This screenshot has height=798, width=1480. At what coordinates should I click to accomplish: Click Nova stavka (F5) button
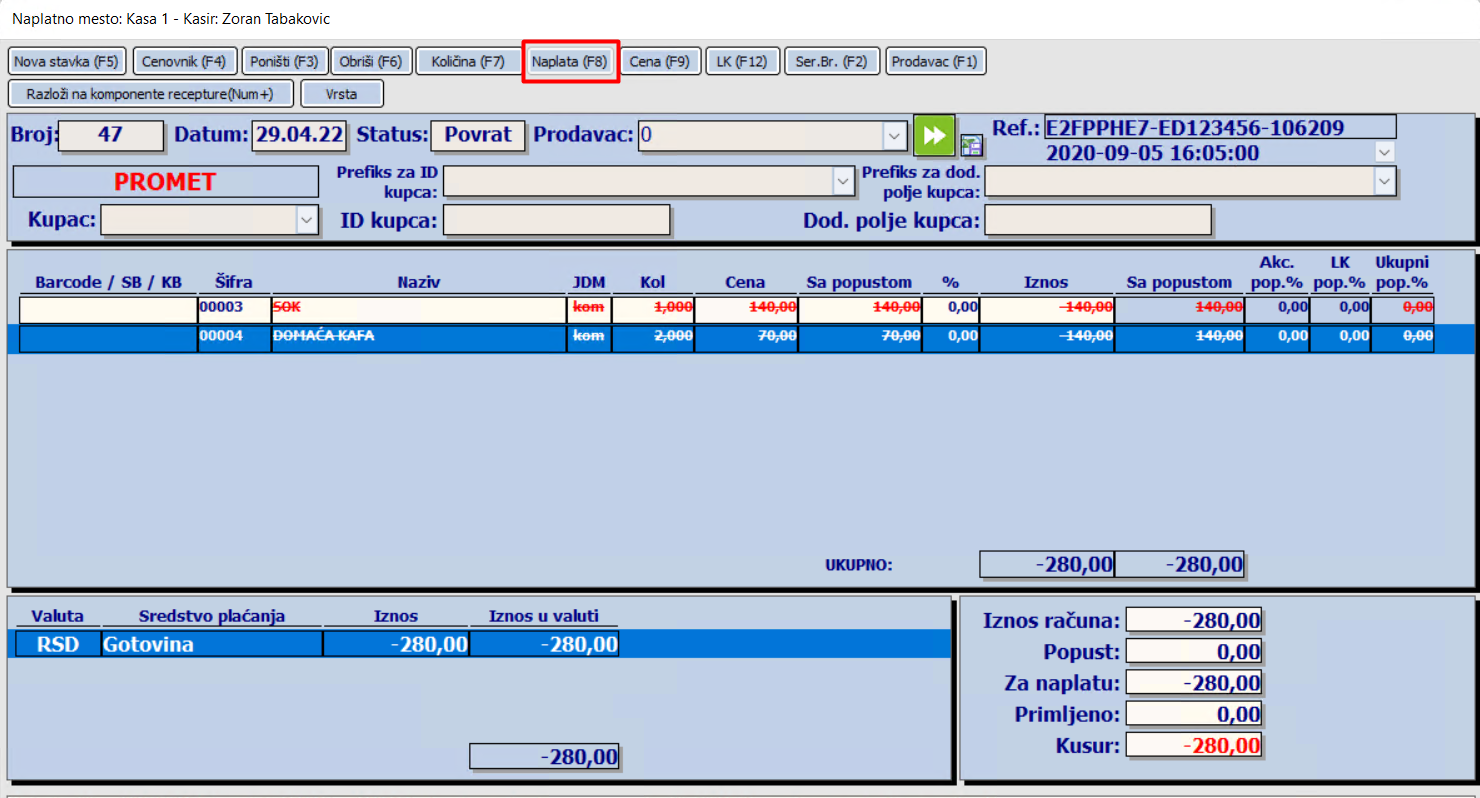click(x=66, y=62)
